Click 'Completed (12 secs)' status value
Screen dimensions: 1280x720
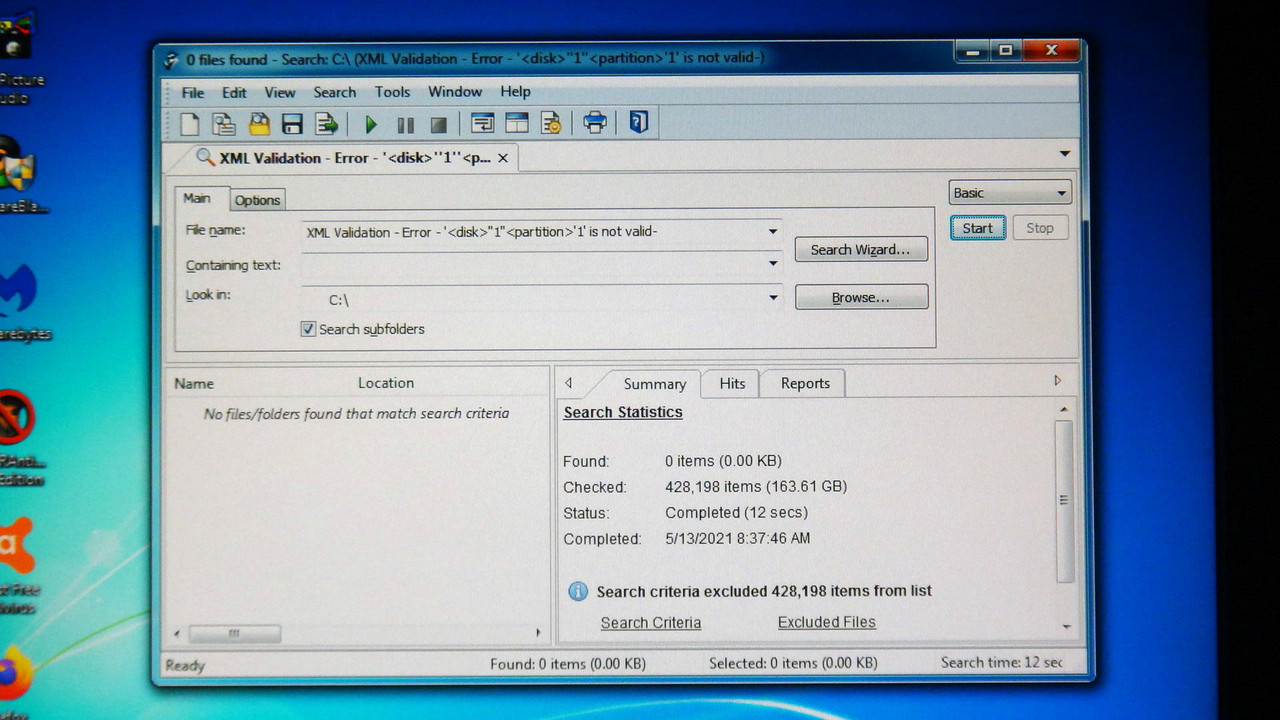(x=736, y=513)
